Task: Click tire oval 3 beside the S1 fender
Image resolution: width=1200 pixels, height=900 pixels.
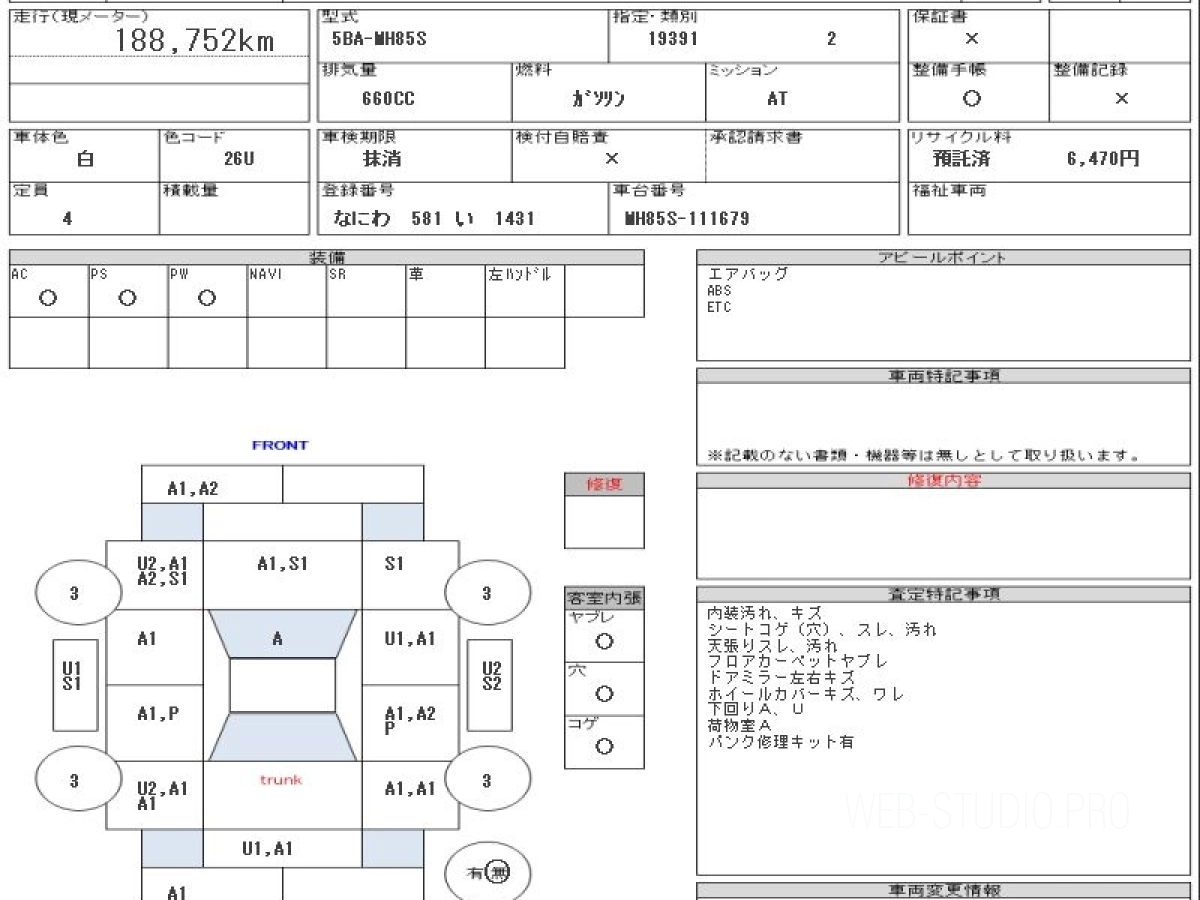Action: [x=487, y=594]
